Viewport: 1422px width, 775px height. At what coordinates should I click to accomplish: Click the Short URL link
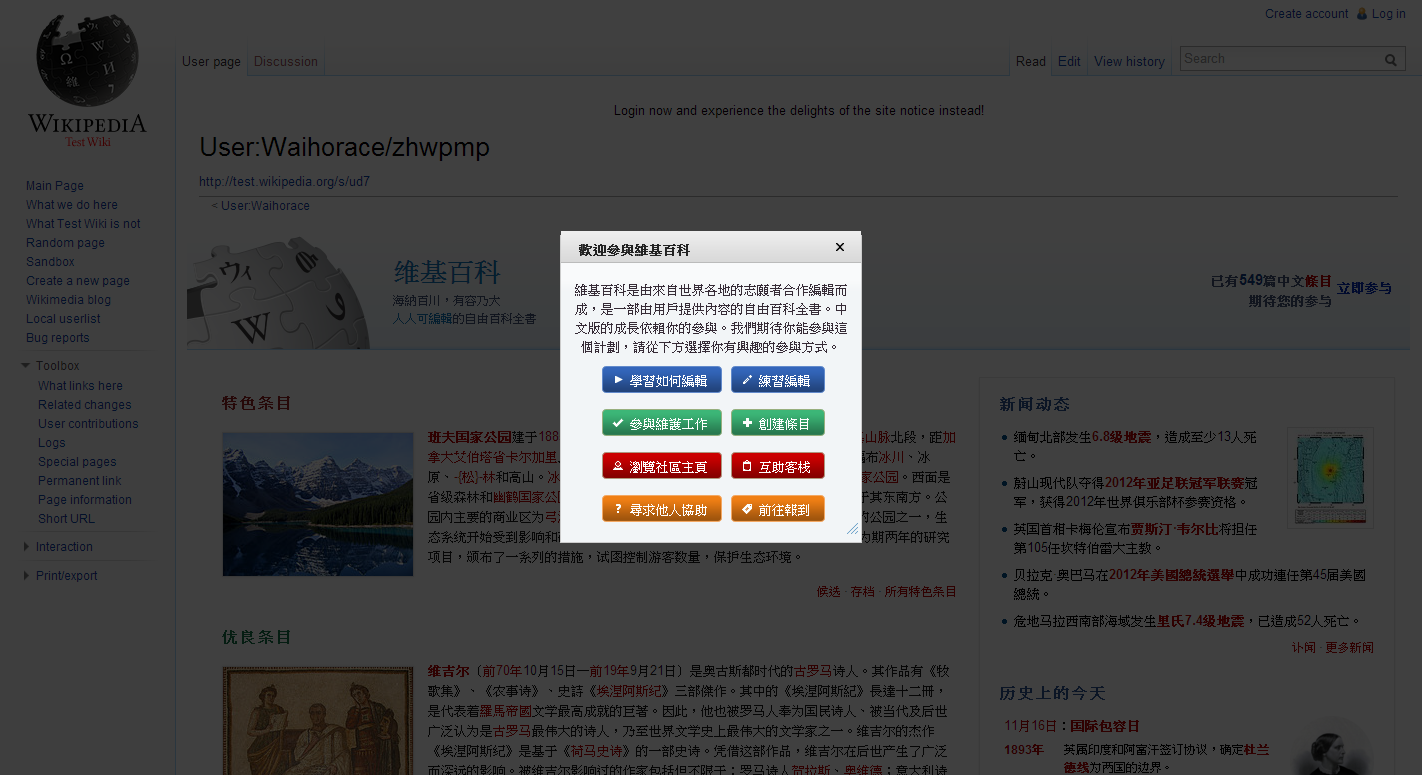click(x=66, y=519)
